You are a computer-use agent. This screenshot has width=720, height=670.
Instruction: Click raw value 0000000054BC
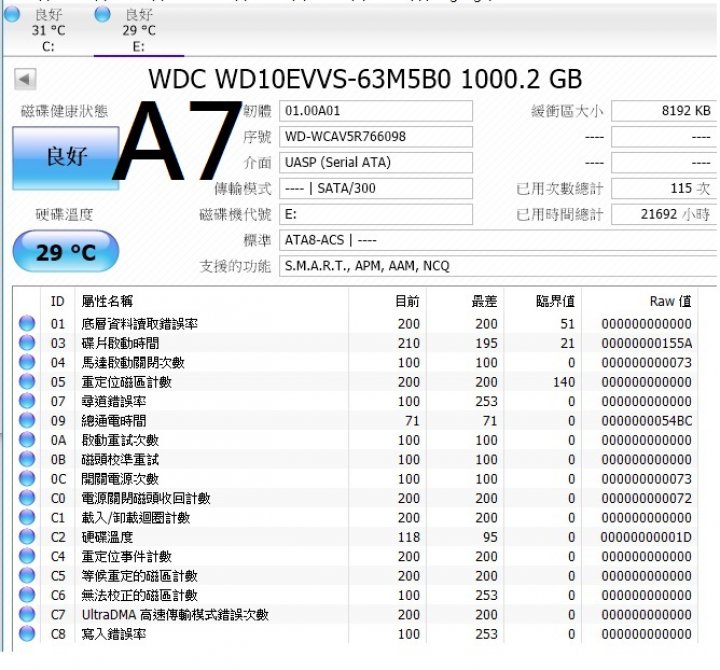(647, 421)
